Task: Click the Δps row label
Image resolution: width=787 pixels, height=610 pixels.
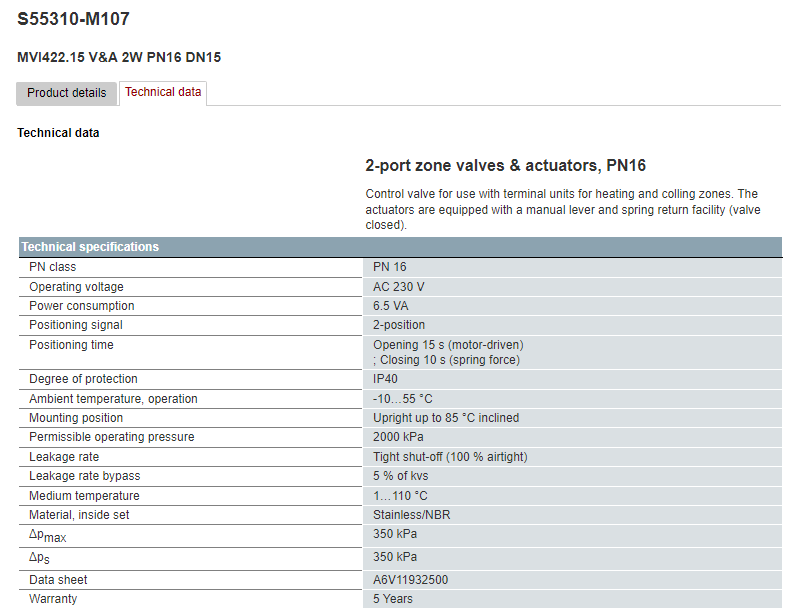Action: (x=39, y=558)
